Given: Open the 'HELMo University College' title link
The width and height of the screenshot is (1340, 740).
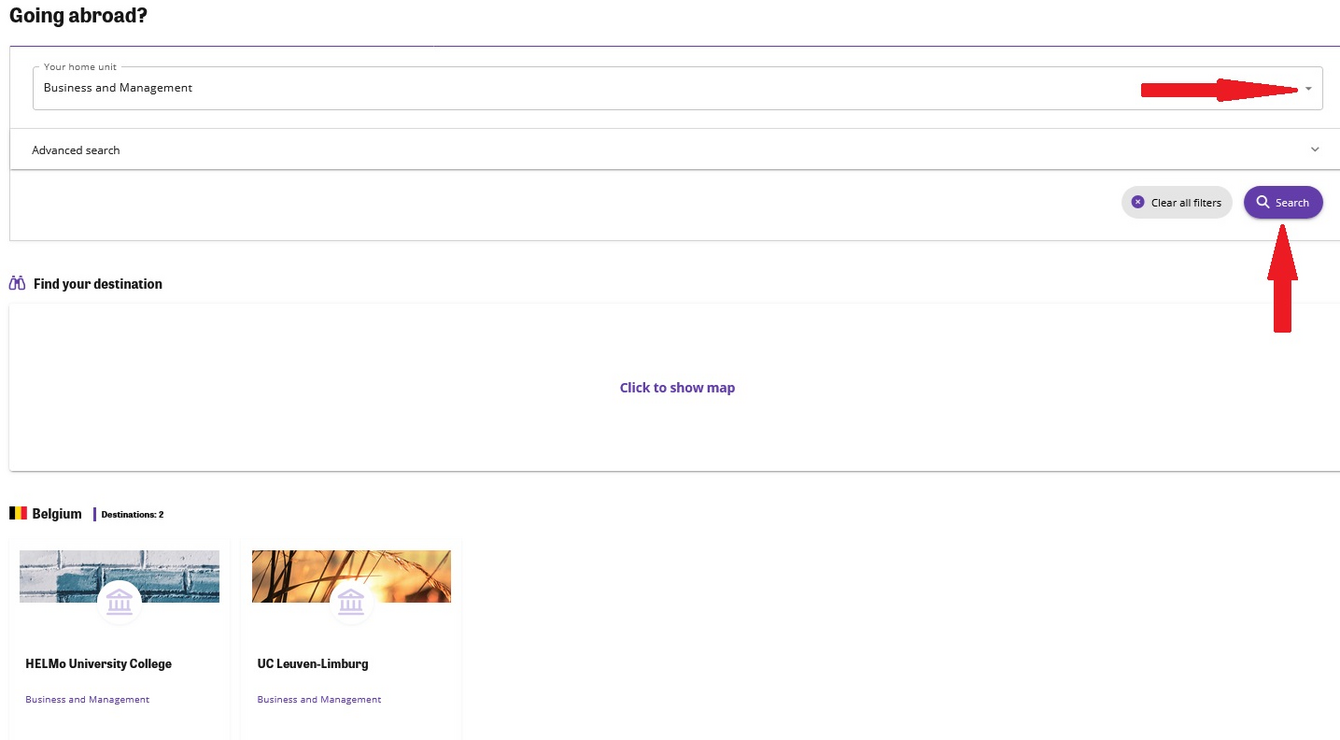Looking at the screenshot, I should pyautogui.click(x=98, y=664).
